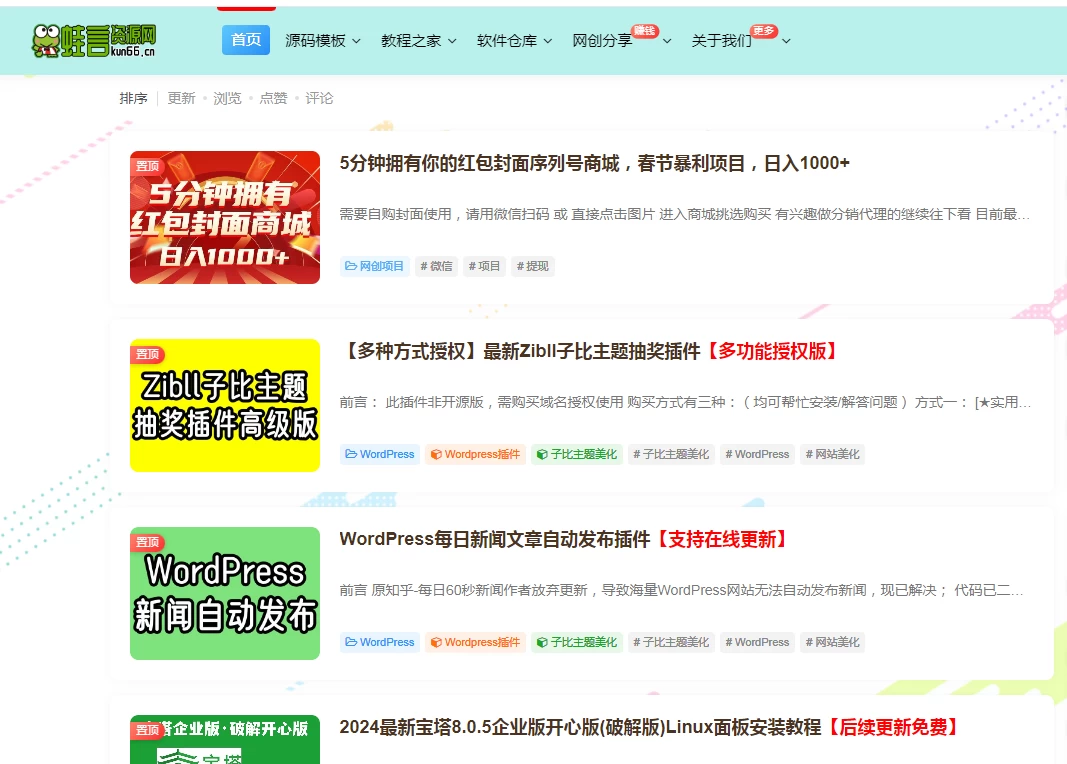This screenshot has height=764, width=1067.
Task: Expand the 教程之家 dropdown chevron
Action: click(453, 41)
